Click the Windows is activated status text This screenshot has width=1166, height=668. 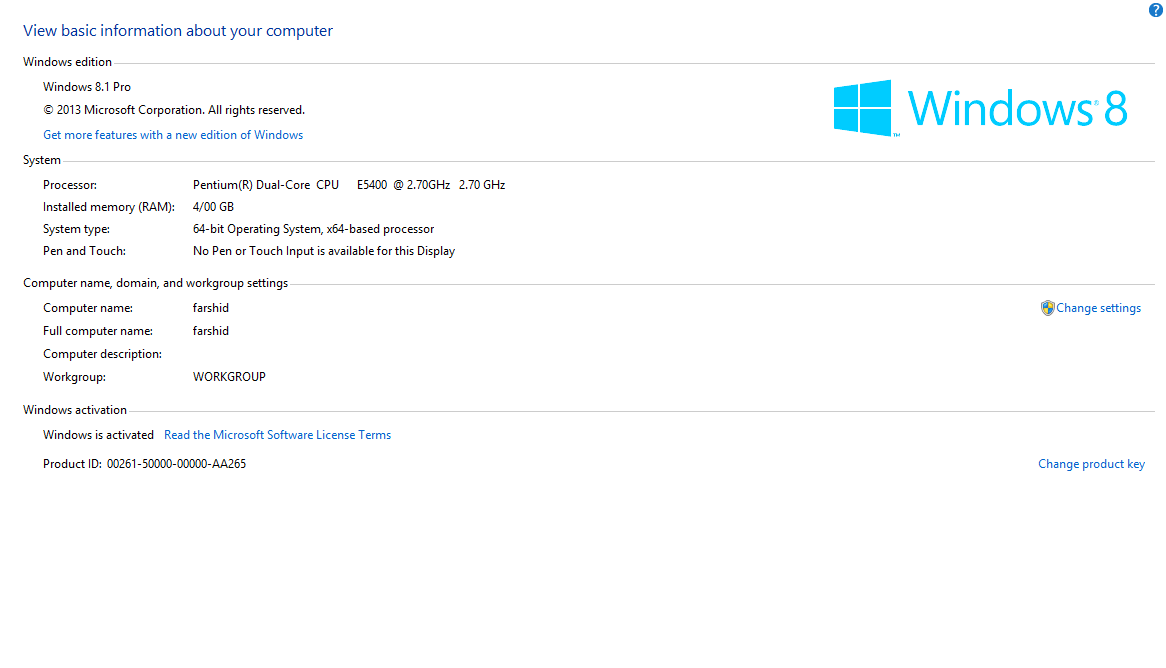[98, 435]
